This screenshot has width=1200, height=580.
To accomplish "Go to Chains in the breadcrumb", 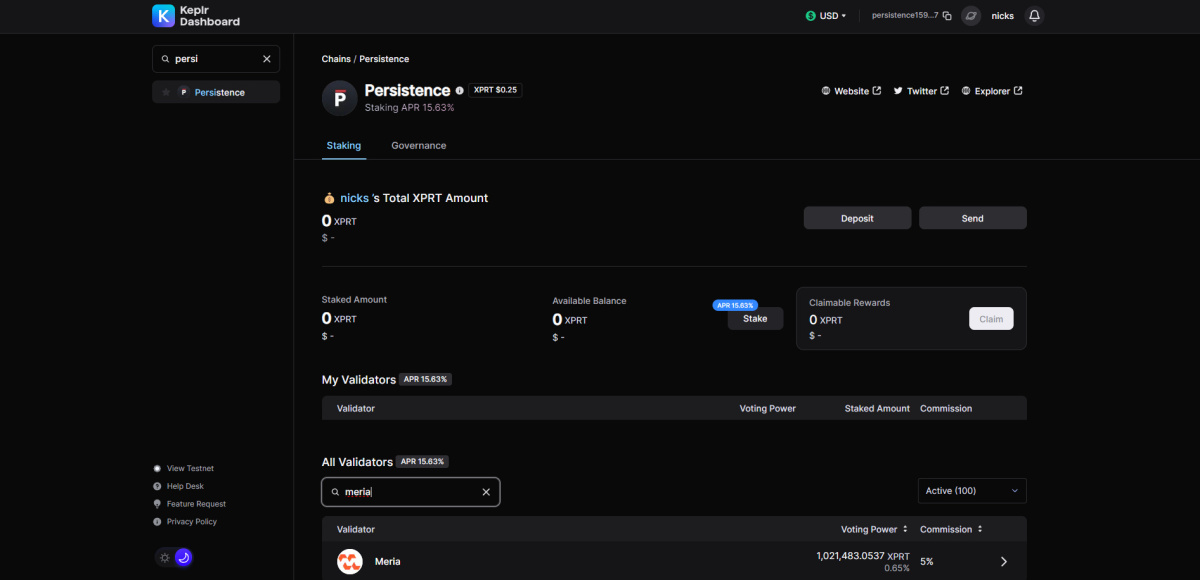I will click(x=336, y=59).
